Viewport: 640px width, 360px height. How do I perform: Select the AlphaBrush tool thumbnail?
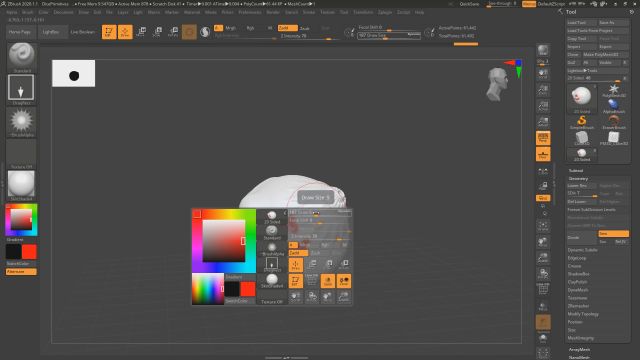(x=614, y=106)
